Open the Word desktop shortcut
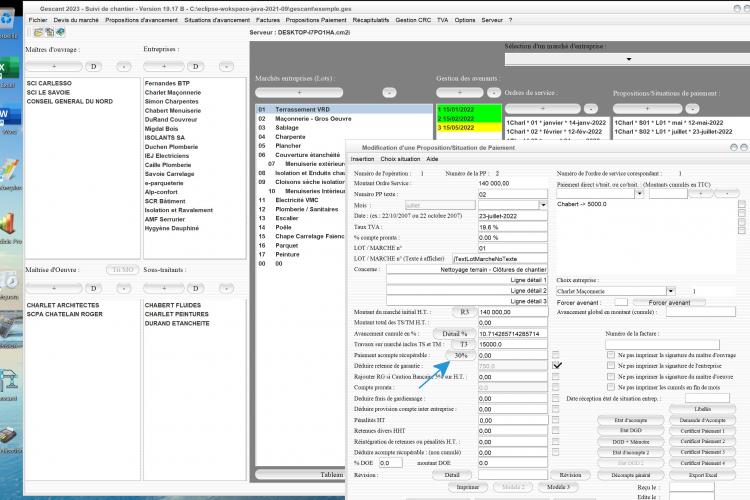Screen dimensions: 750x500 tap(9, 119)
